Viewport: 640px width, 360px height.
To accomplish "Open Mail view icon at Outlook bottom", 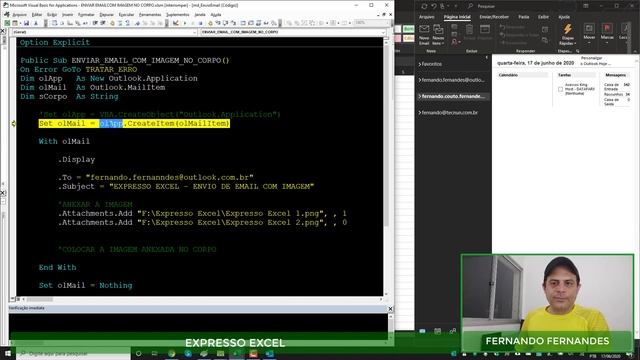I will (x=422, y=331).
